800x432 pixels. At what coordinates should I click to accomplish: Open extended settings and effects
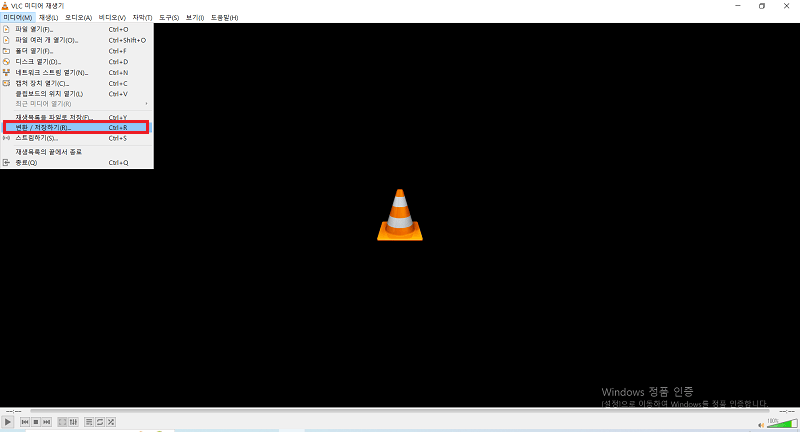click(x=73, y=422)
